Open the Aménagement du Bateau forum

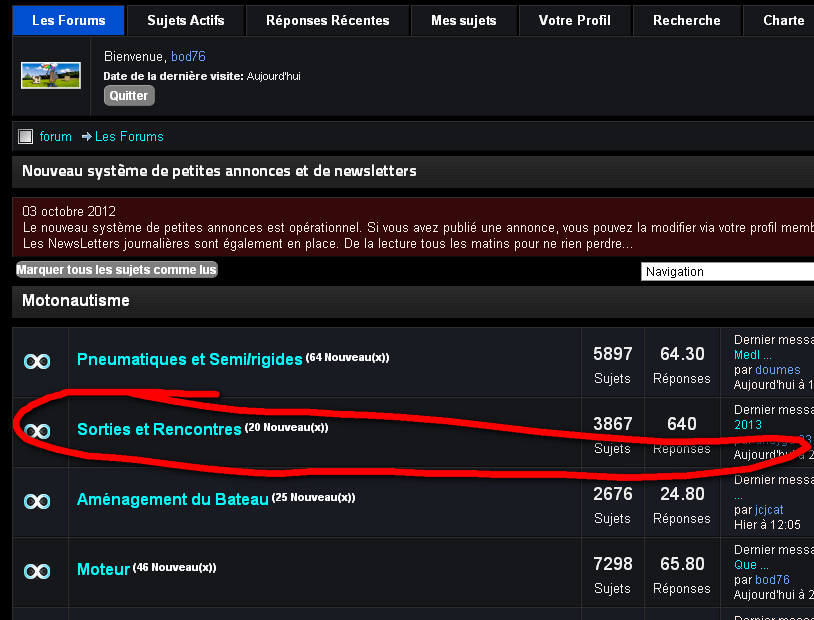(x=172, y=500)
